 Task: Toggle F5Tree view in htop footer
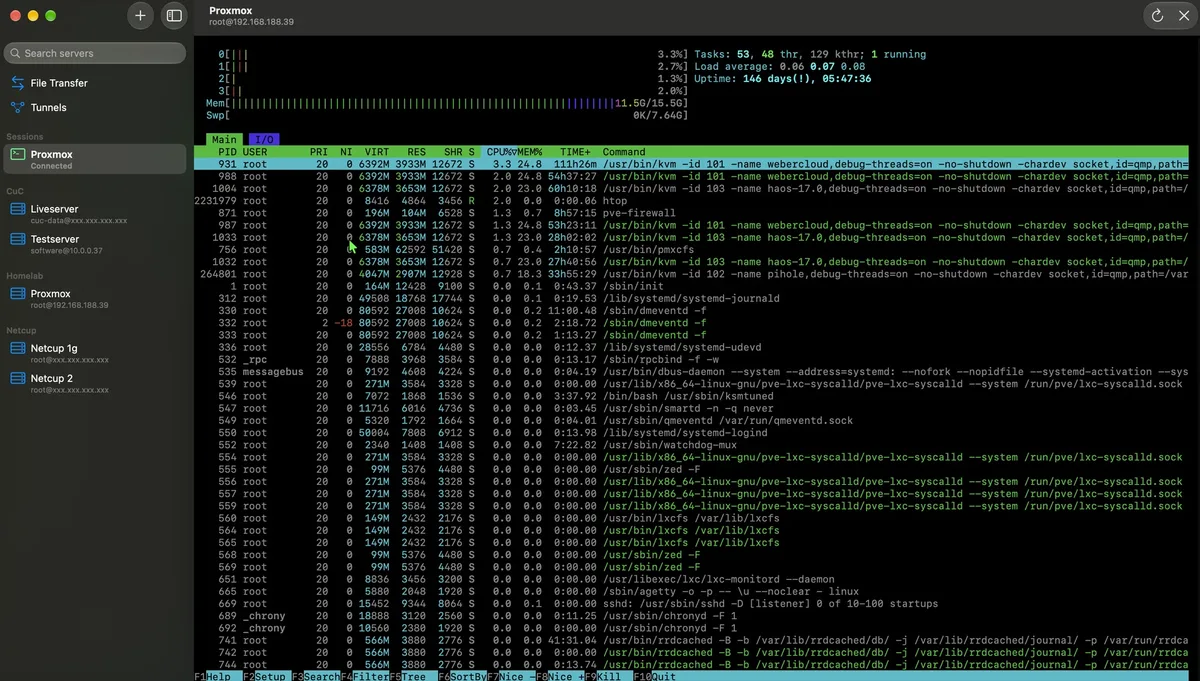(408, 676)
